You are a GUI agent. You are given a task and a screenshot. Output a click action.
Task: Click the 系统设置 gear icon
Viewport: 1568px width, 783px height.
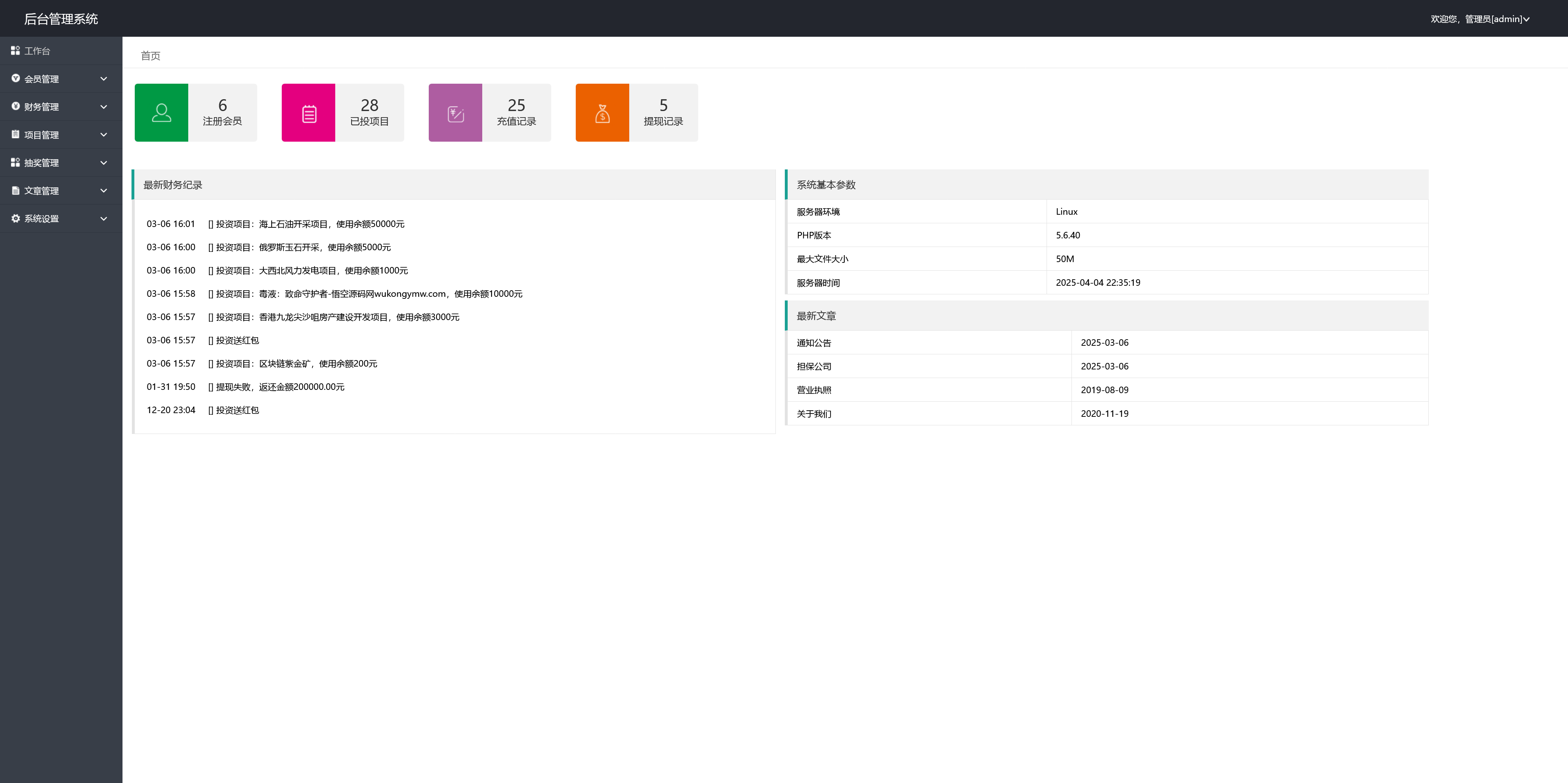15,218
